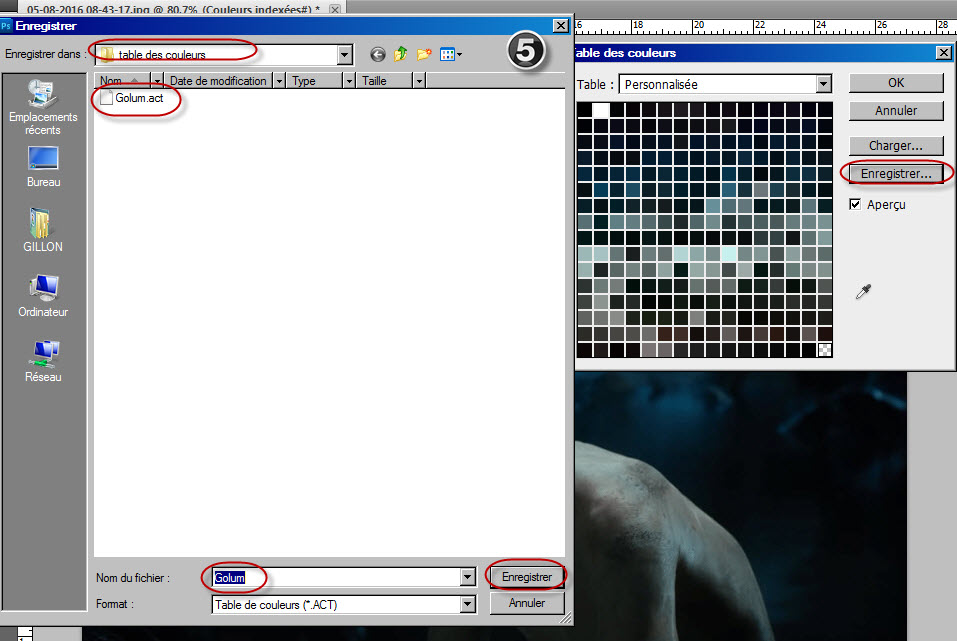
Task: Open the view options menu icon
Action: coord(450,54)
